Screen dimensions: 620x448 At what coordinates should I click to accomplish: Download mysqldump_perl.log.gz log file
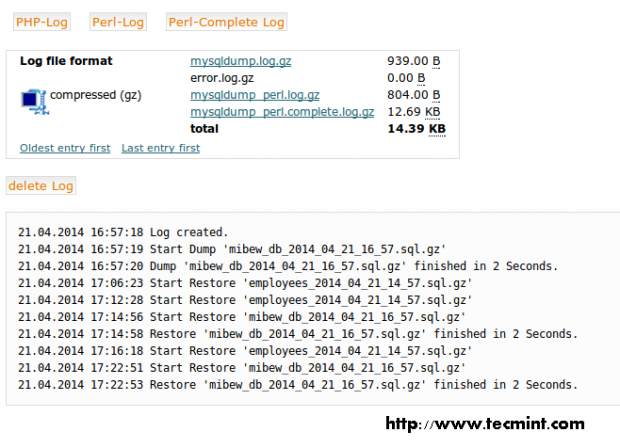click(255, 95)
